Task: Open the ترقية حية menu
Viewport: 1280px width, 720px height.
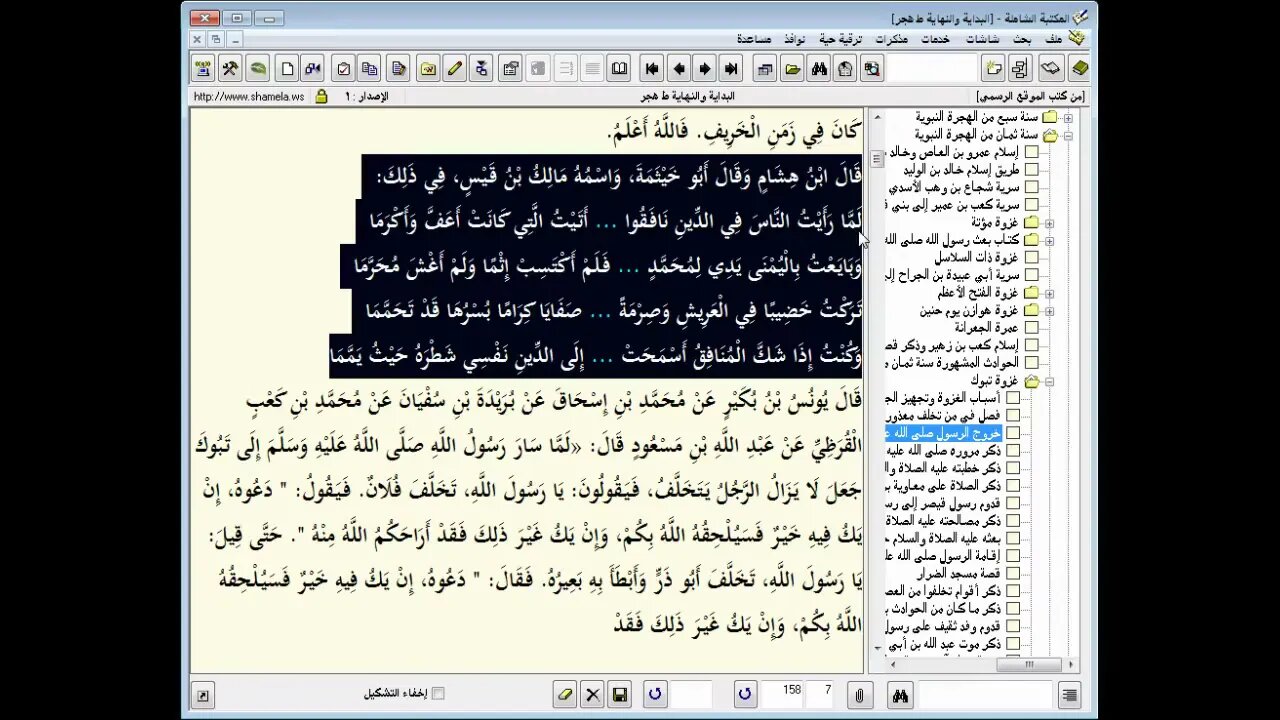Action: coord(841,39)
